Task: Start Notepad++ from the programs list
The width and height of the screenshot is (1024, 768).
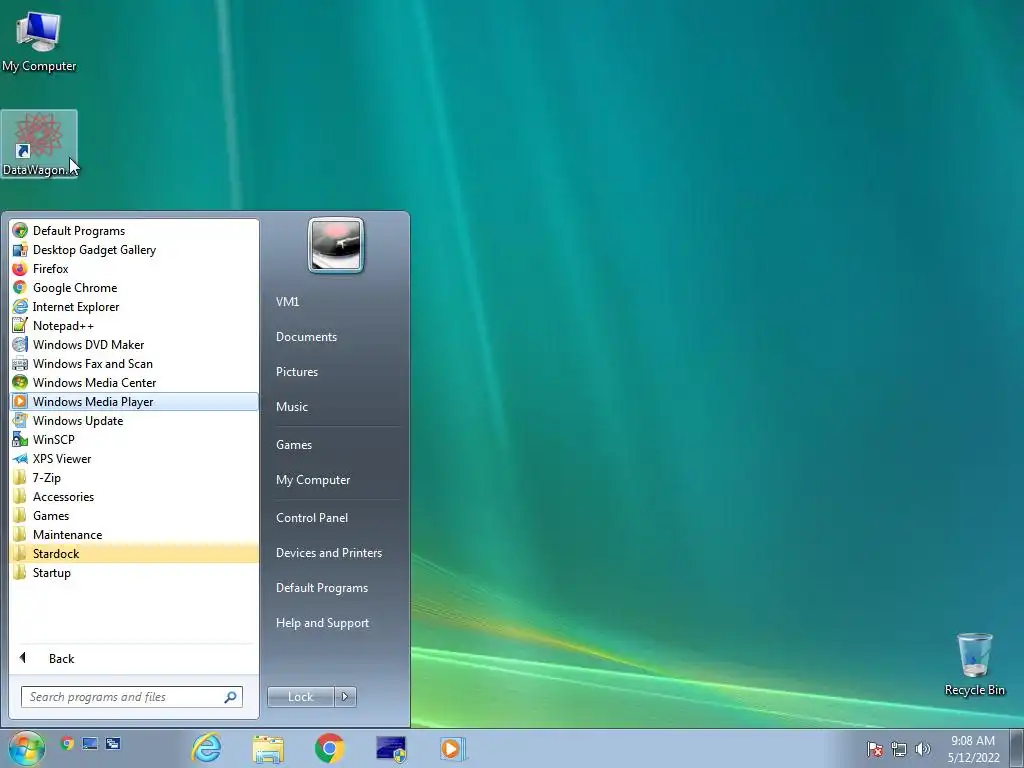Action: click(134, 325)
